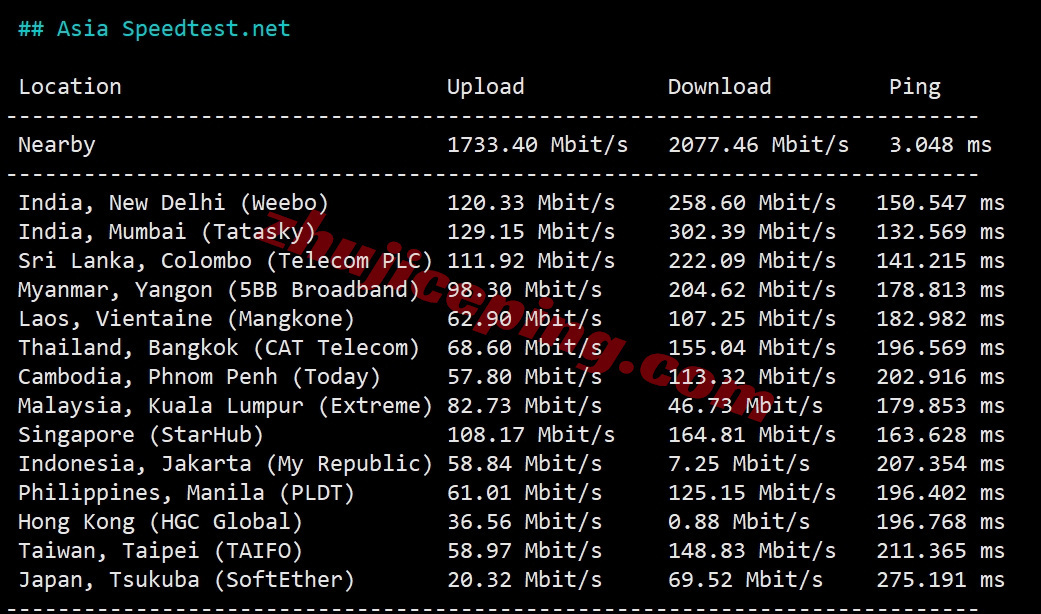This screenshot has width=1041, height=614.
Task: Click the upload value "20.32 Mbit/s"
Action: 524,579
